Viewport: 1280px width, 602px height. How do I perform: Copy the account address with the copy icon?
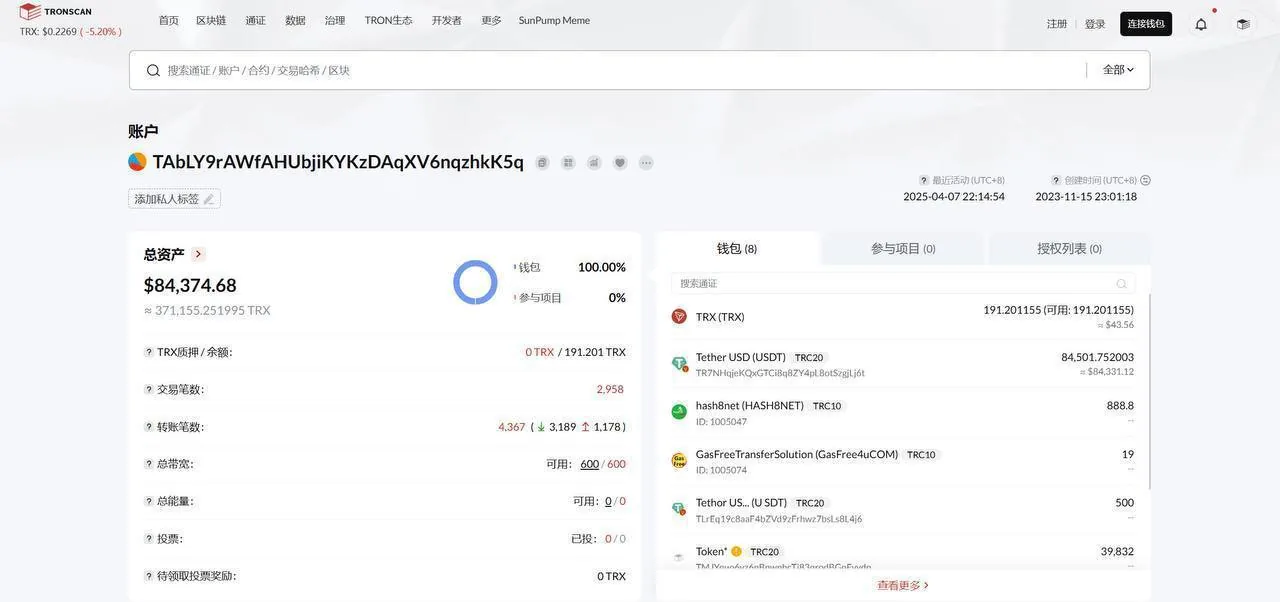542,162
